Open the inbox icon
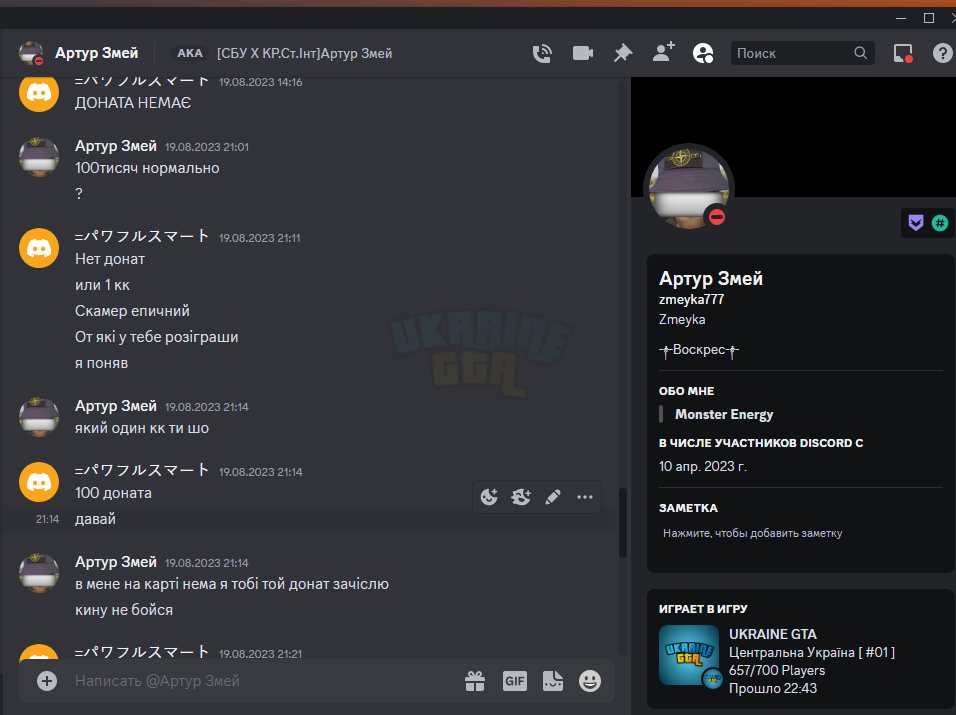This screenshot has width=956, height=715. (x=903, y=54)
